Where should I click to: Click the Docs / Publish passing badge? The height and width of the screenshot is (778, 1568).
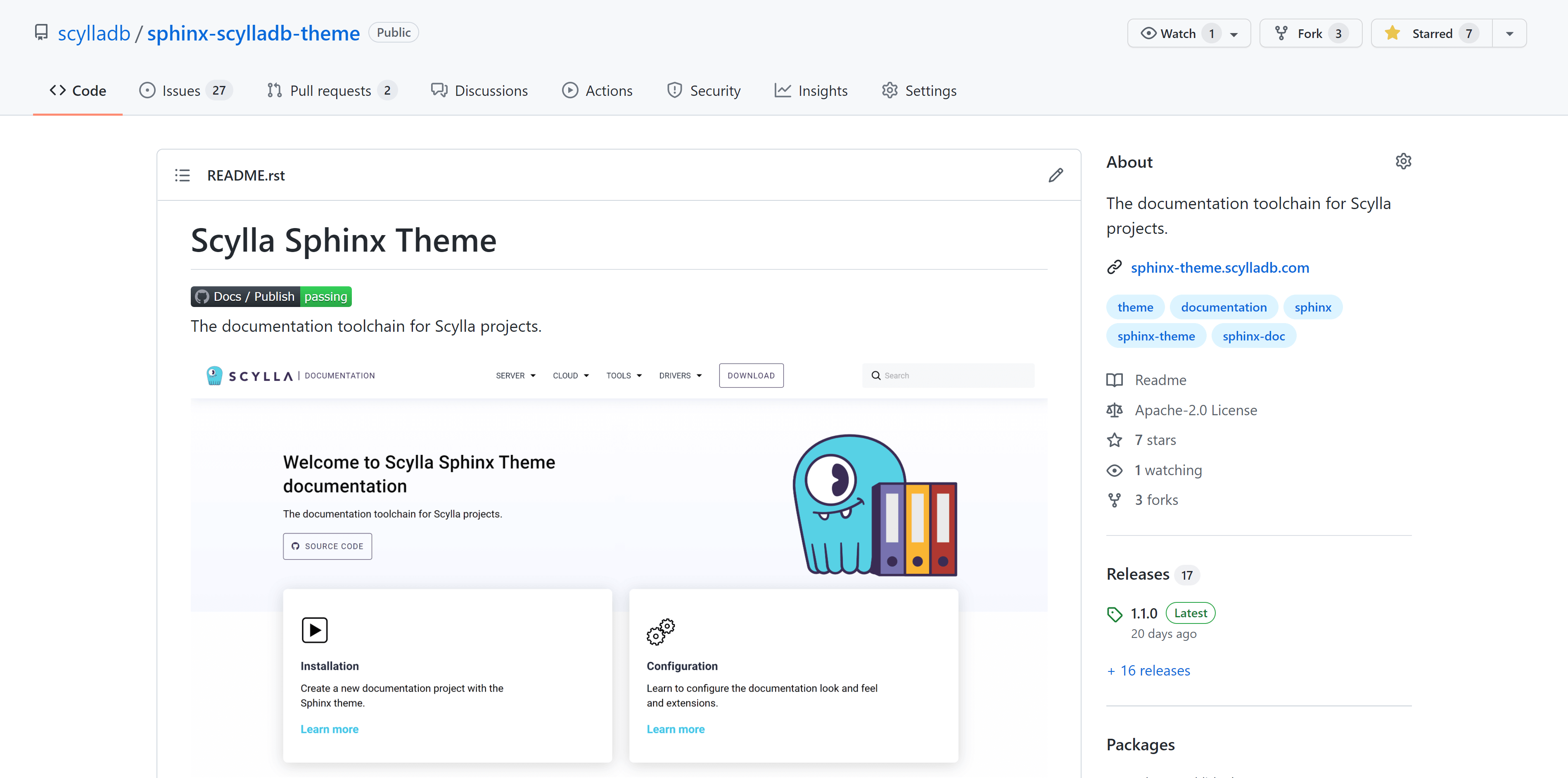pos(271,297)
